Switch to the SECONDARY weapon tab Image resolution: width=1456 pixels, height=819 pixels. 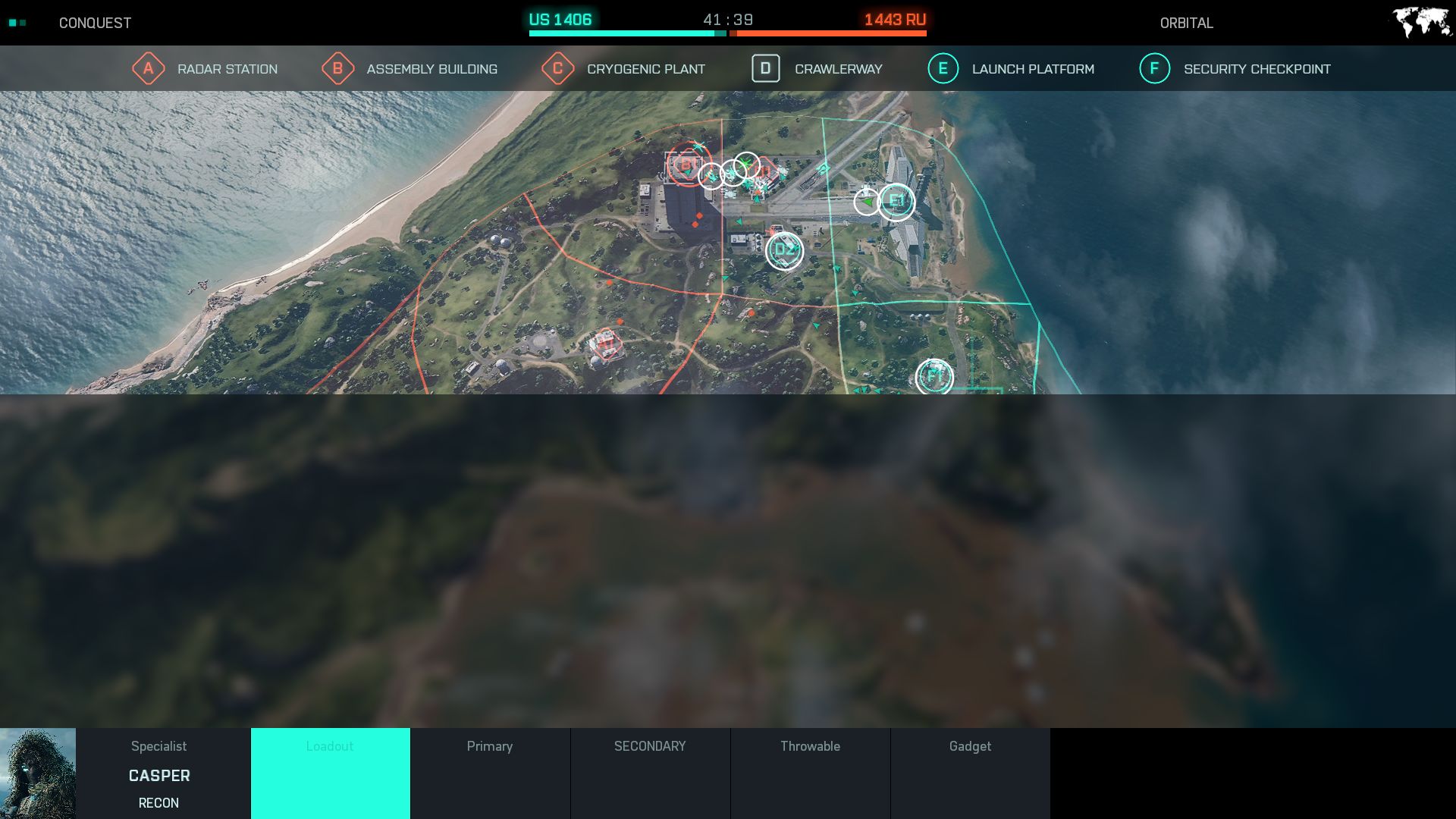650,773
